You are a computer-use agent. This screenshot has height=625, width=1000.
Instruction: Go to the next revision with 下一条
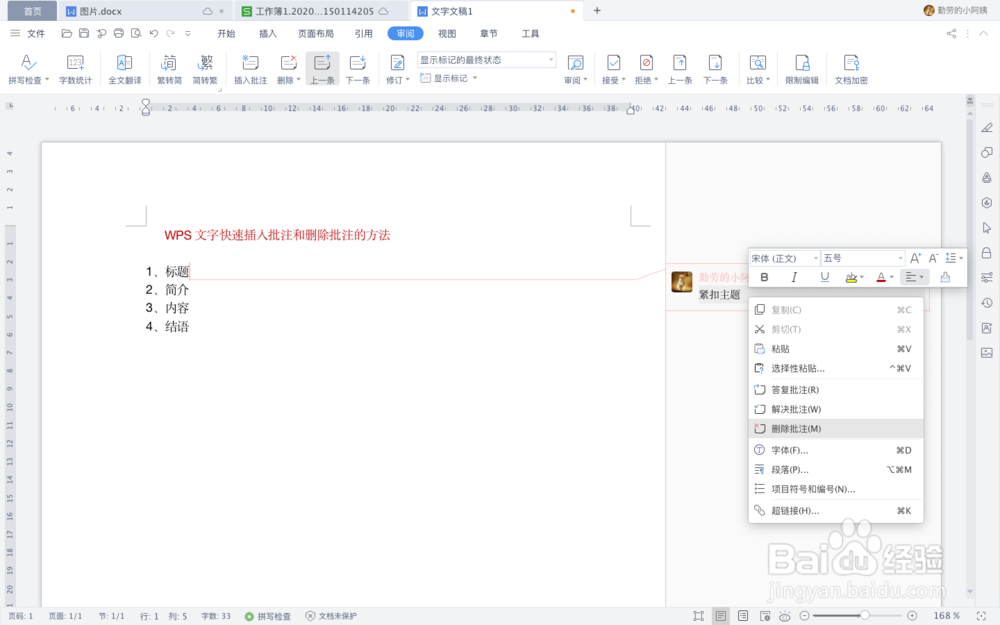(359, 68)
